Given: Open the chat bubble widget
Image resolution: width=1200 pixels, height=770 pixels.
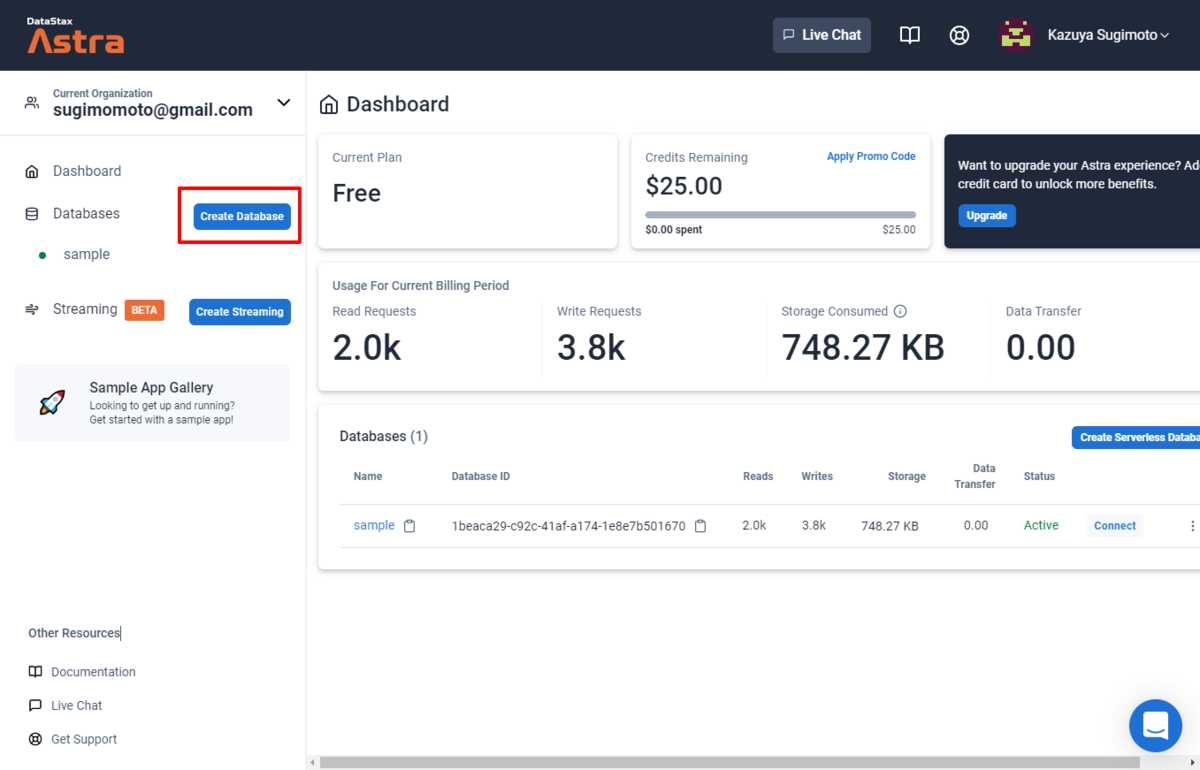Looking at the screenshot, I should pos(1155,725).
